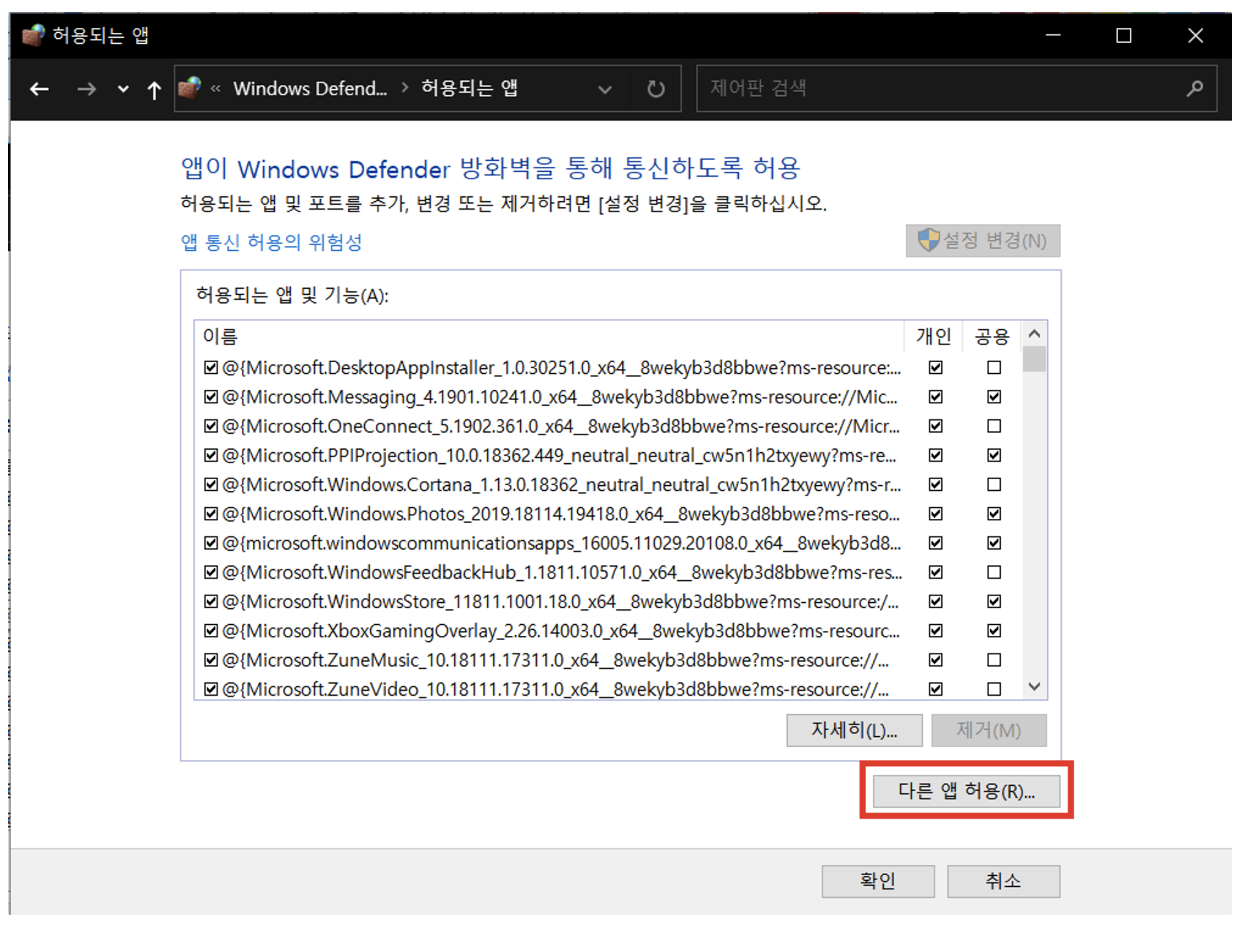Viewport: 1252px width, 940px height.
Task: Click the shield icon on 설정 변경 button
Action: [x=929, y=240]
